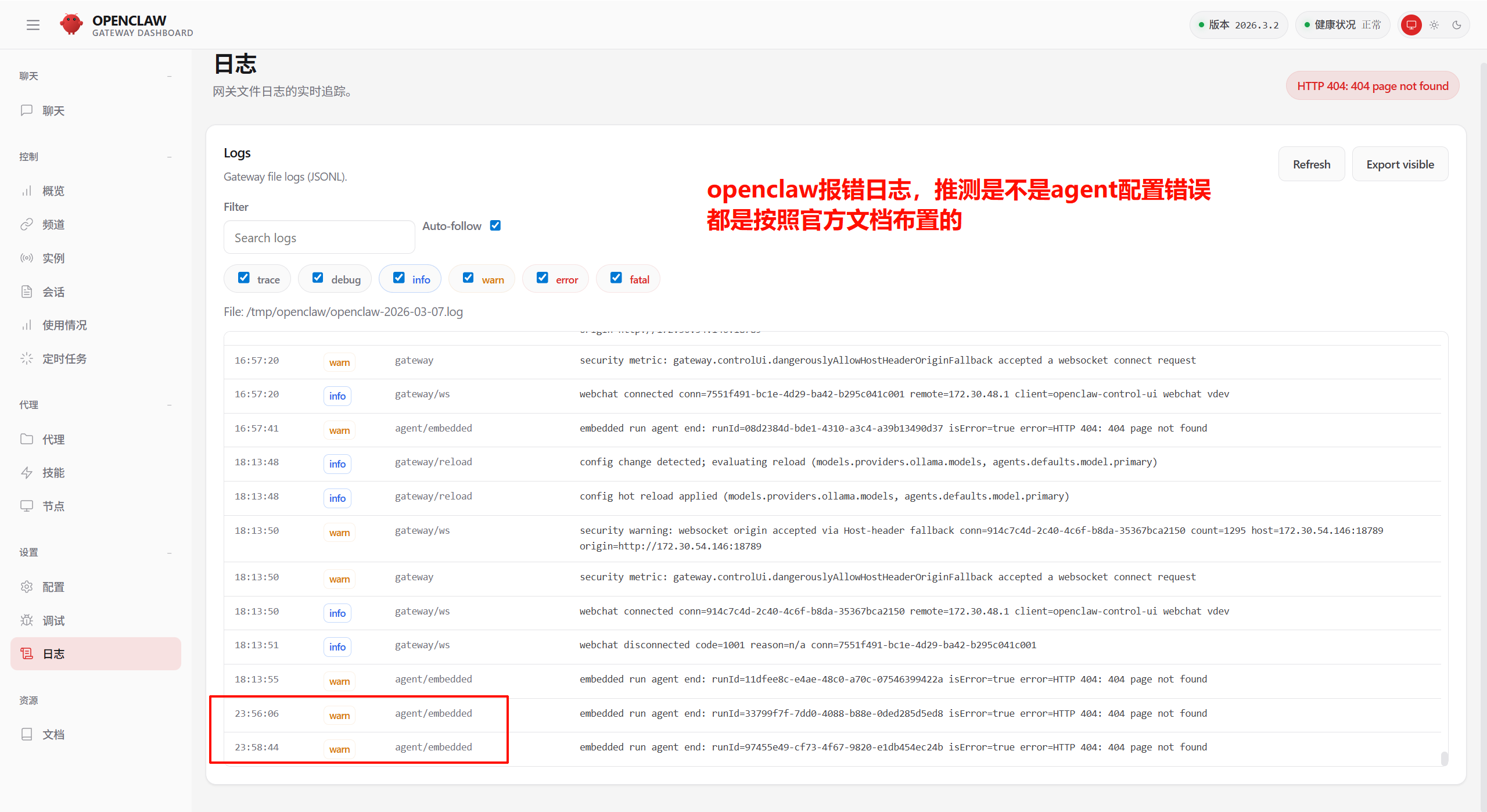Click the OpenClaw red mascot logo
Image resolution: width=1487 pixels, height=812 pixels.
71,24
